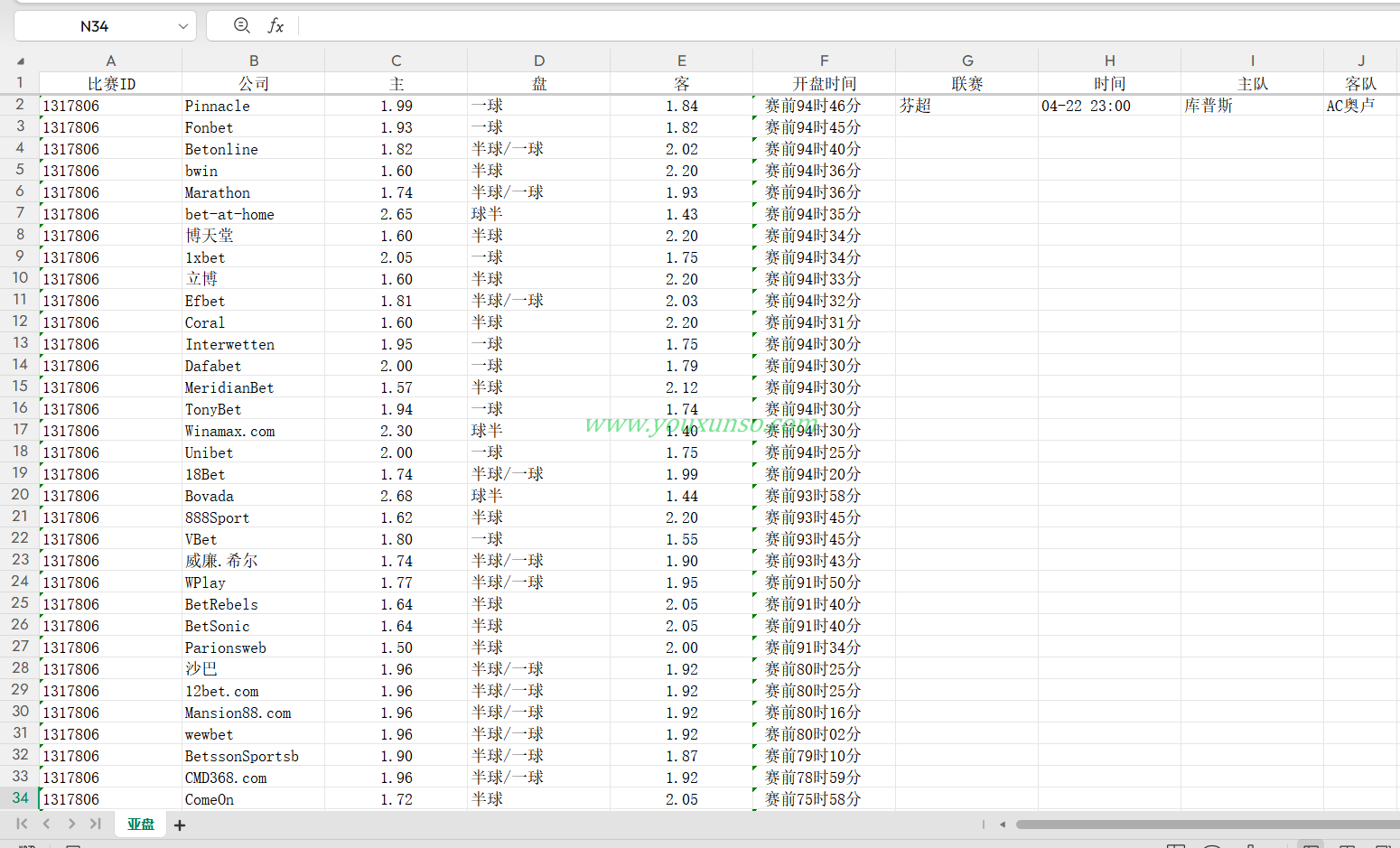Select the 888Sport company cell
1400x848 pixels.
pyautogui.click(x=254, y=517)
